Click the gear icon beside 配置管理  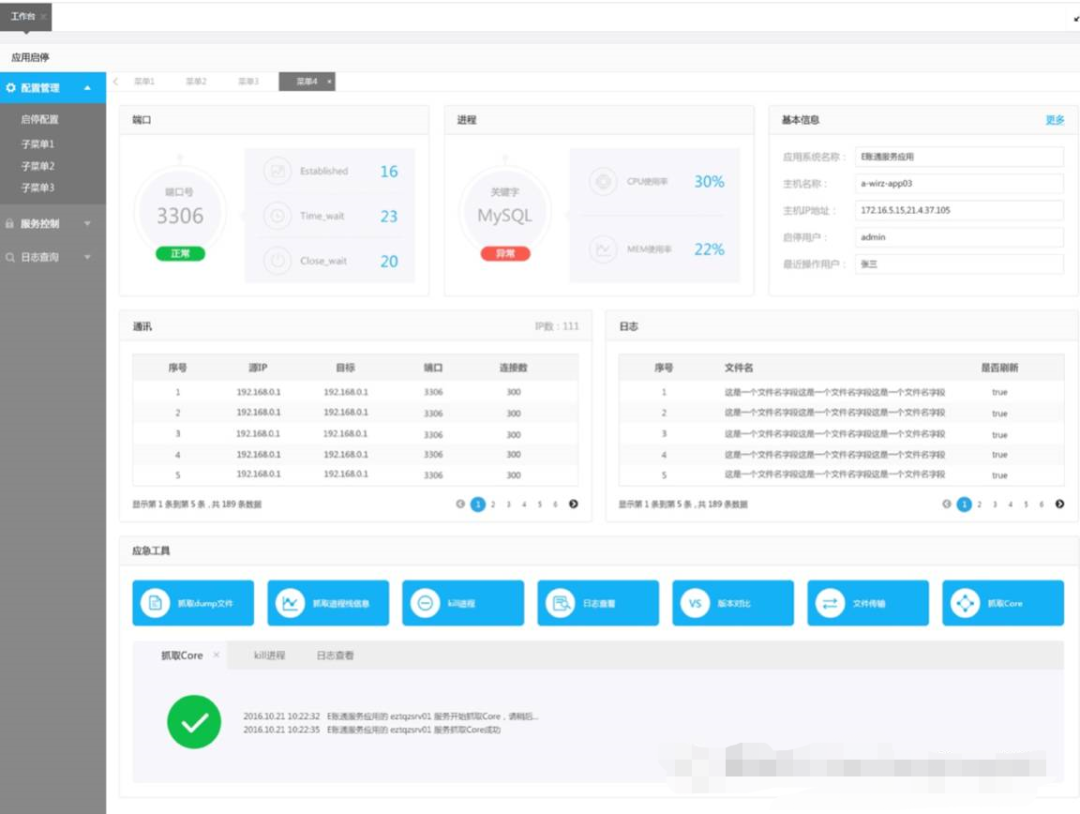pyautogui.click(x=10, y=87)
